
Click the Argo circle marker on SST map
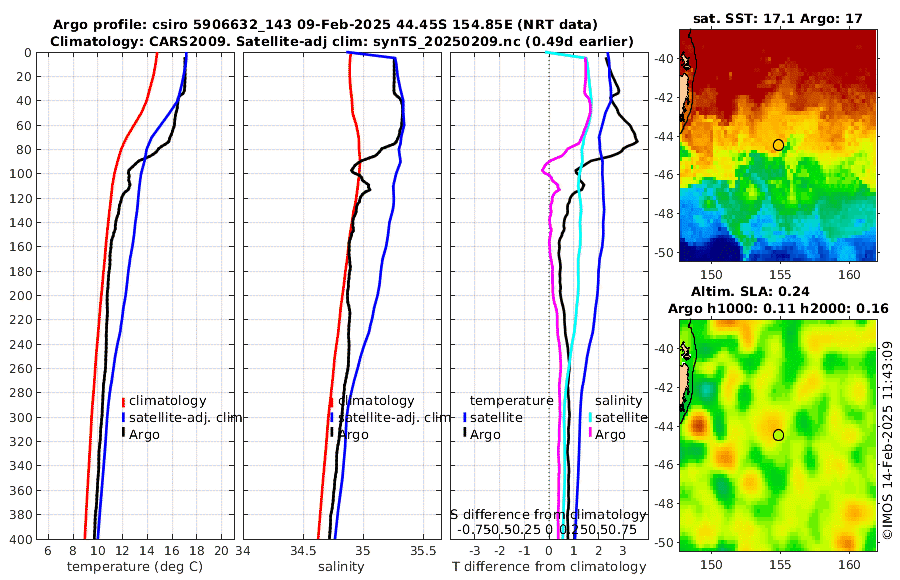pyautogui.click(x=778, y=145)
